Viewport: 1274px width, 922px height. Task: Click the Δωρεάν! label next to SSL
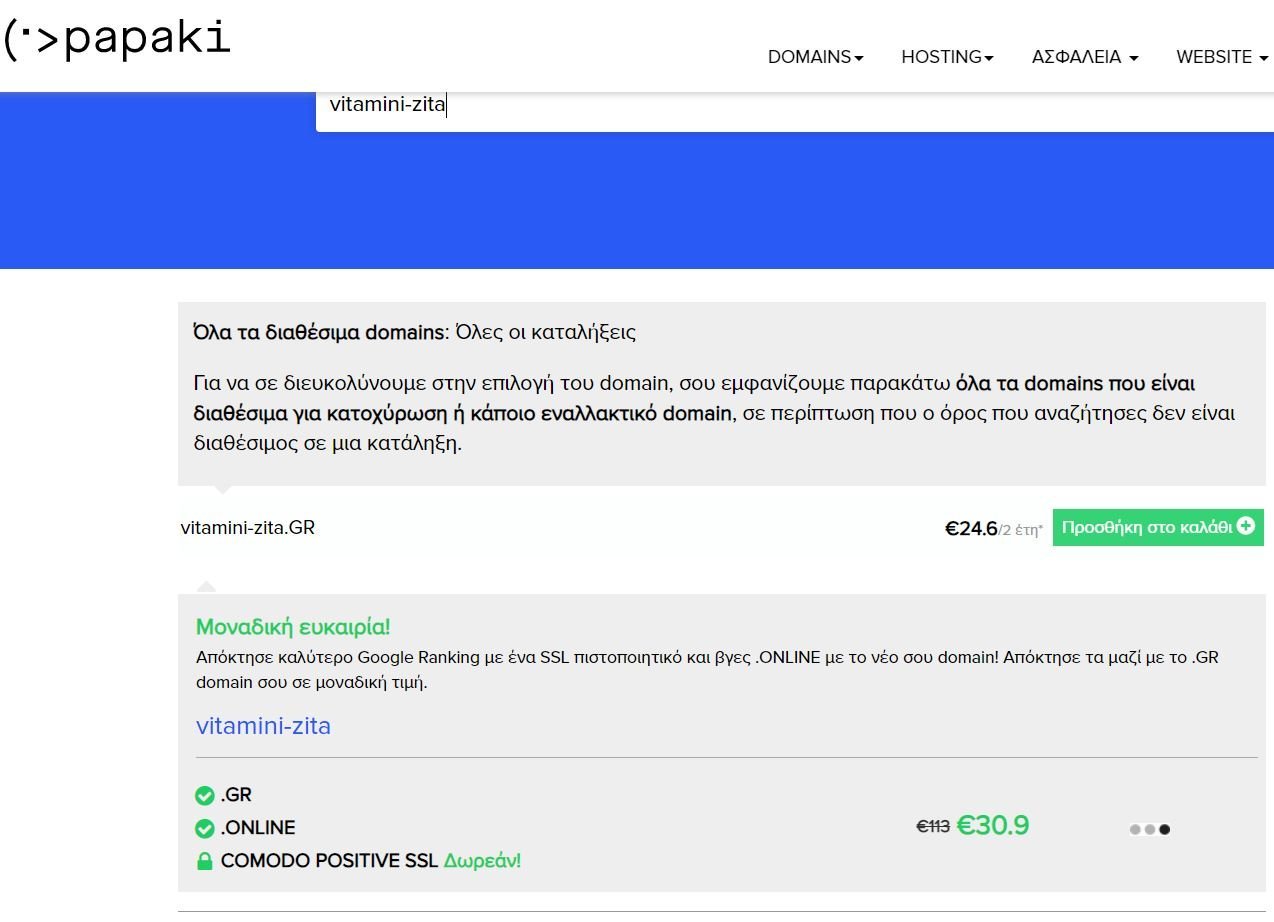(x=482, y=861)
